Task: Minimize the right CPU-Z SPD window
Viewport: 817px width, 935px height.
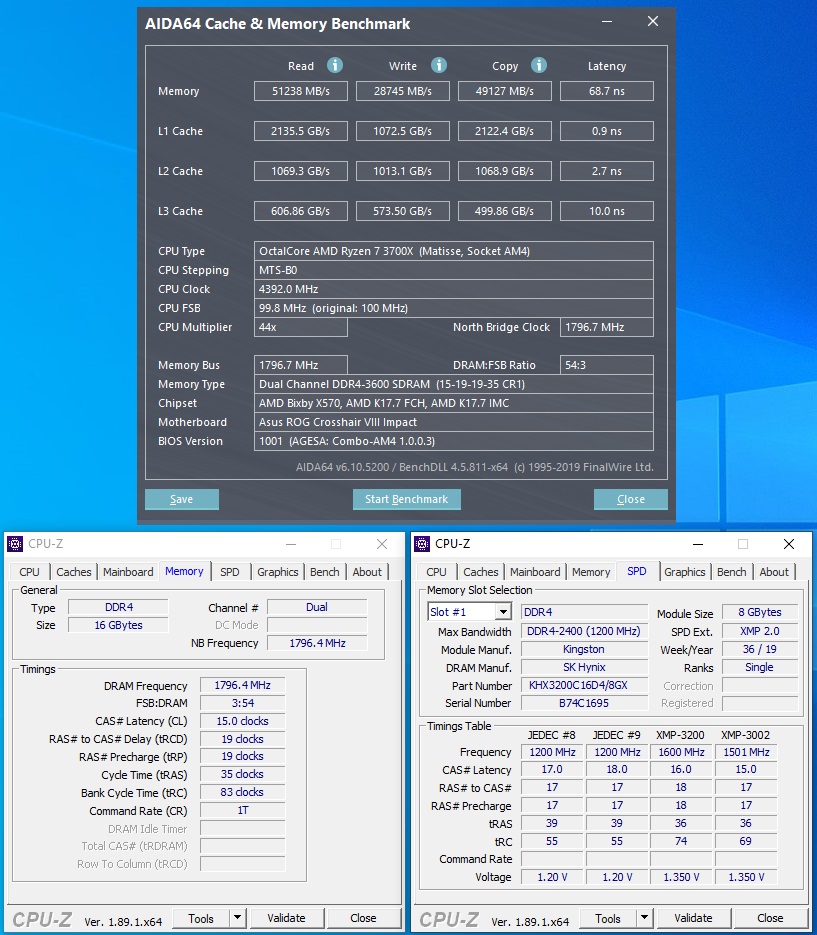Action: pos(698,544)
